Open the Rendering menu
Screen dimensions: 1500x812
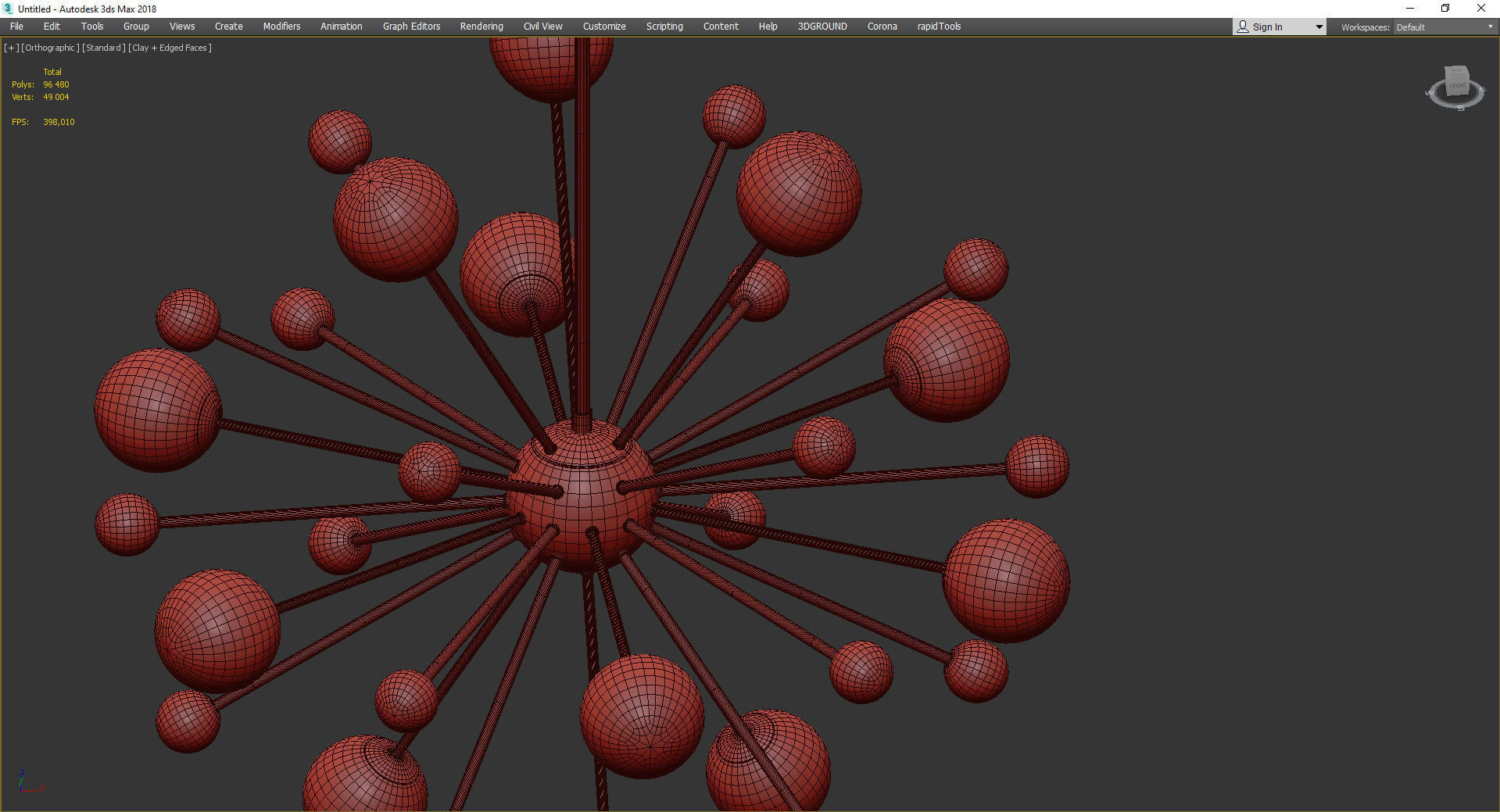click(x=482, y=27)
